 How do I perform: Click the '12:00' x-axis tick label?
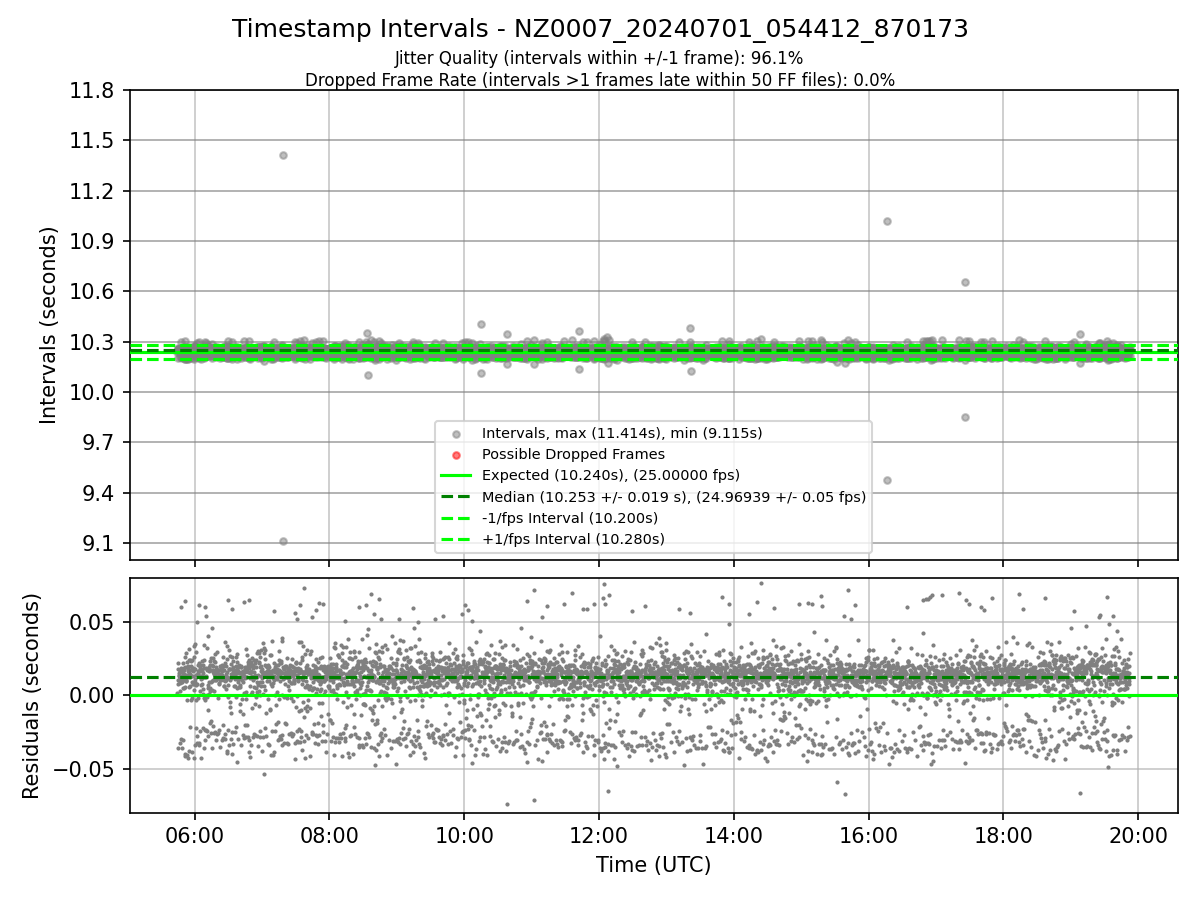click(599, 834)
